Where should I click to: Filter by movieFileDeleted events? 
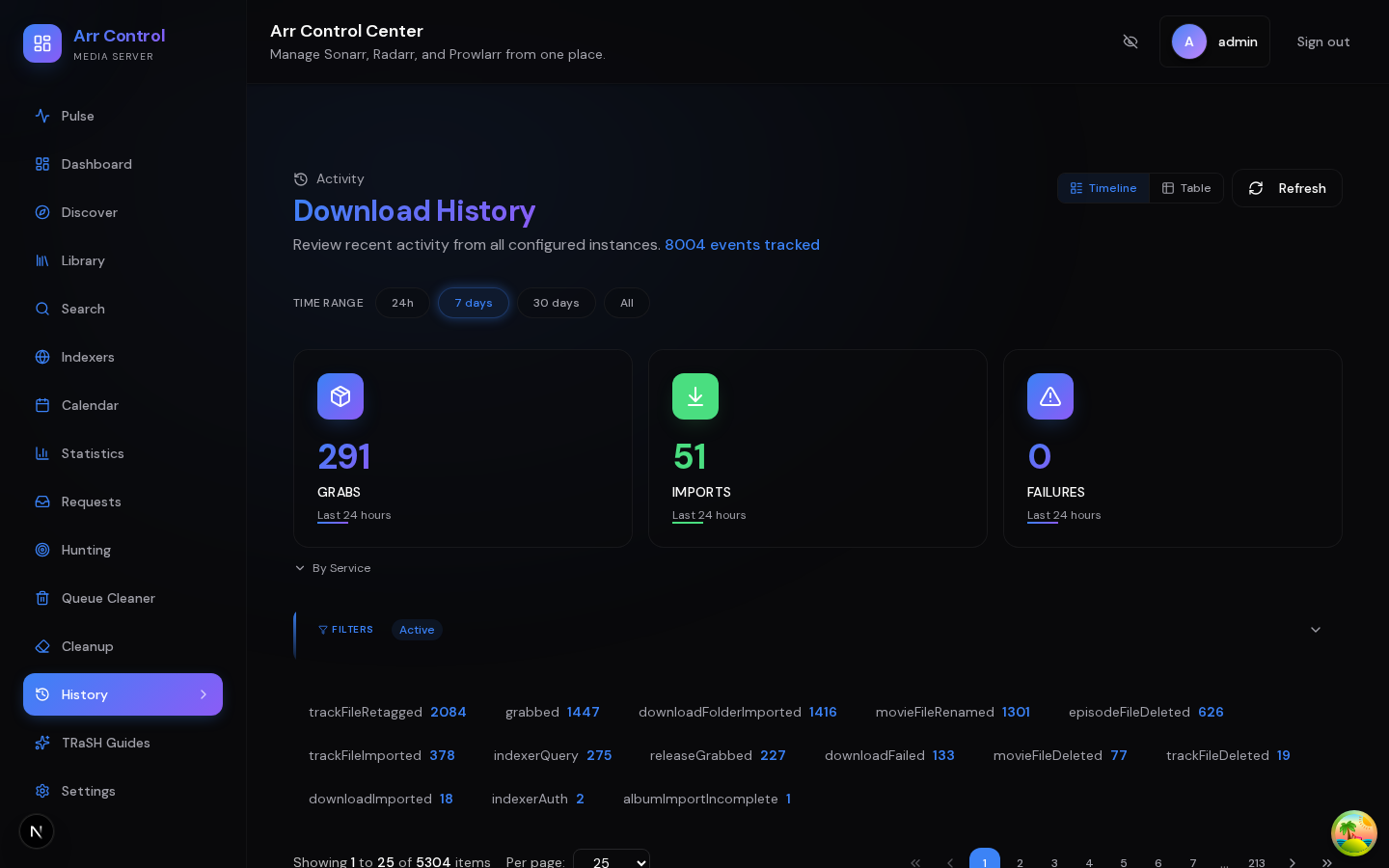(x=1060, y=755)
